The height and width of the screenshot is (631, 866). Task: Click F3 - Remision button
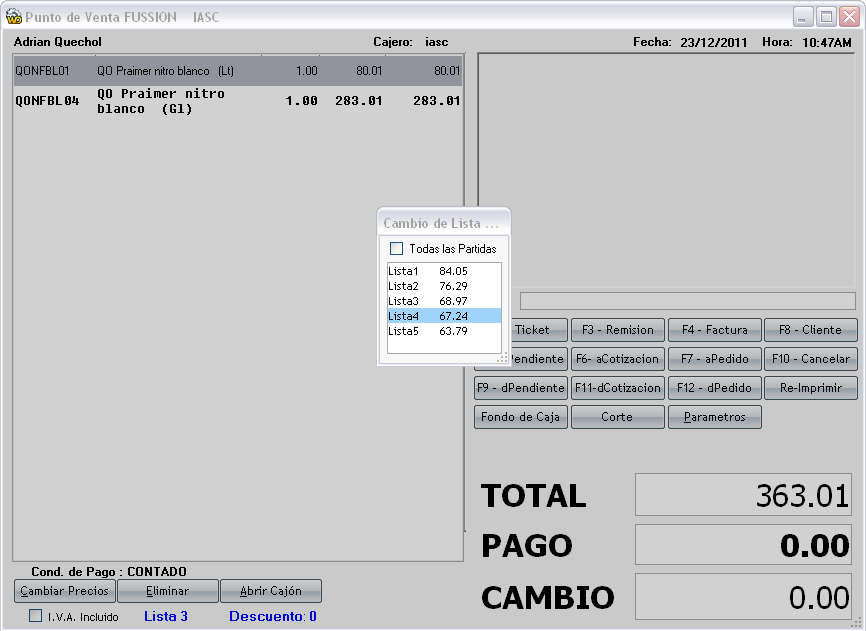[617, 330]
